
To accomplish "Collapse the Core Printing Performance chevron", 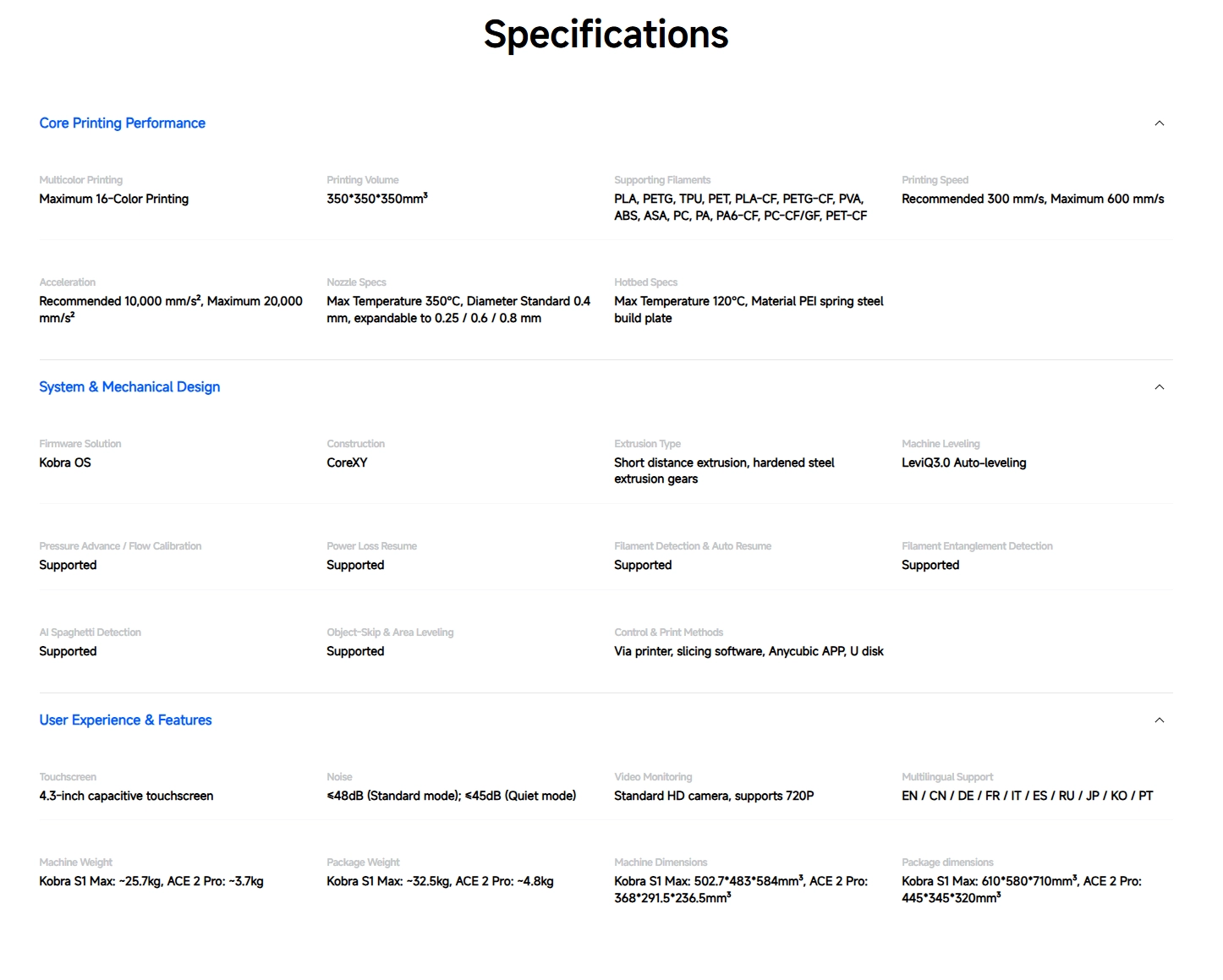I will pyautogui.click(x=1159, y=123).
